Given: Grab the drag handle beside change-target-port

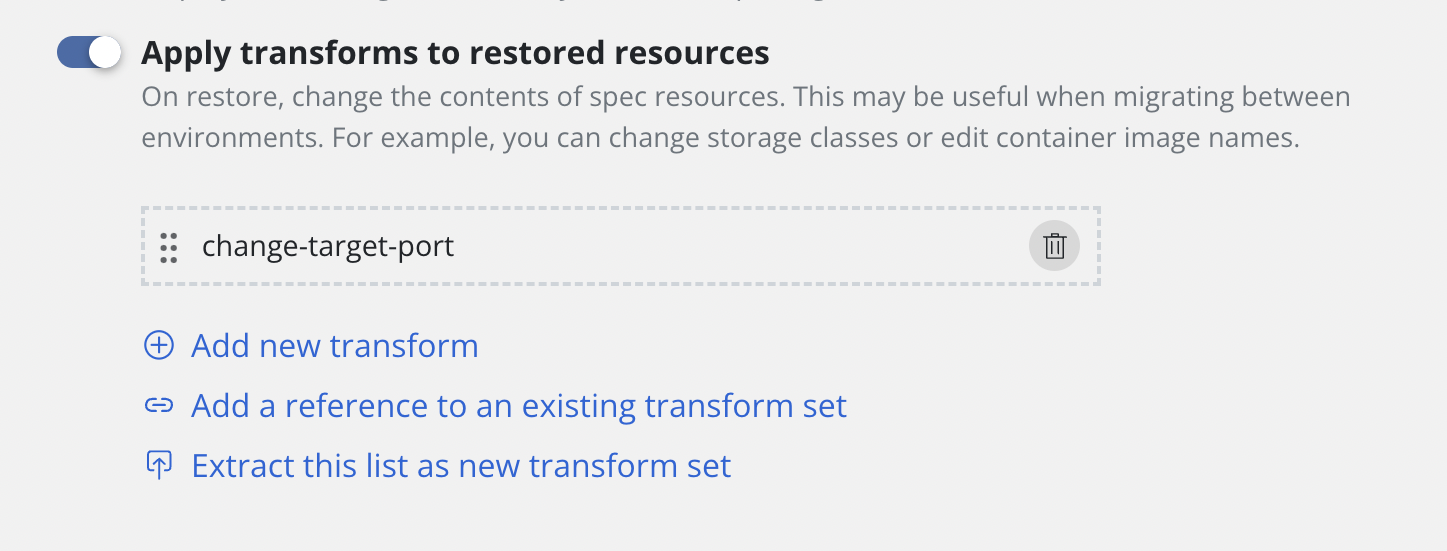Looking at the screenshot, I should [168, 247].
